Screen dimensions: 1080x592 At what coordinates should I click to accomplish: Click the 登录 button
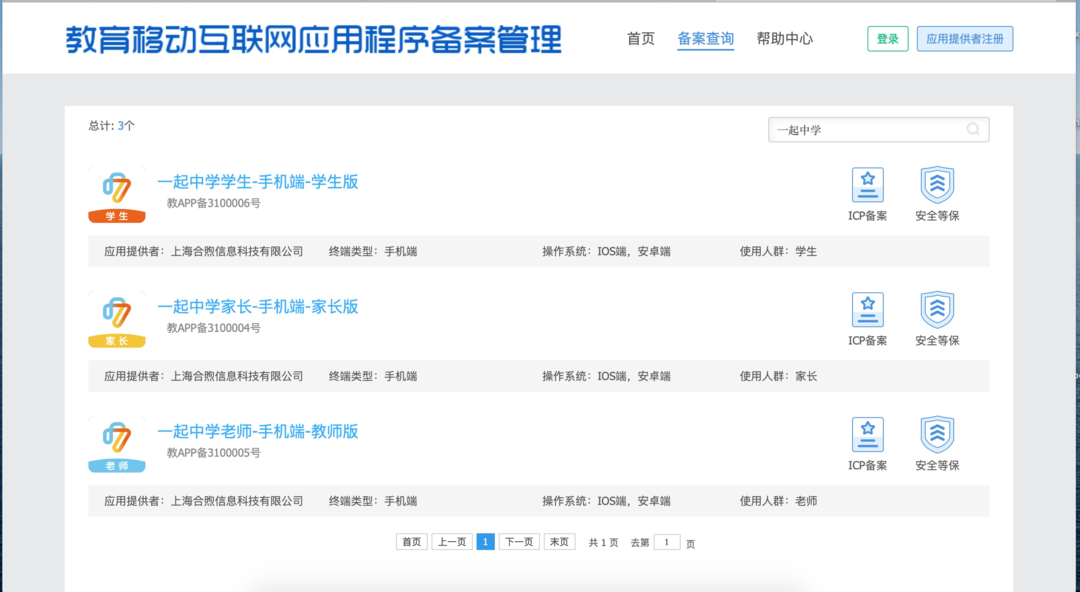tap(888, 39)
